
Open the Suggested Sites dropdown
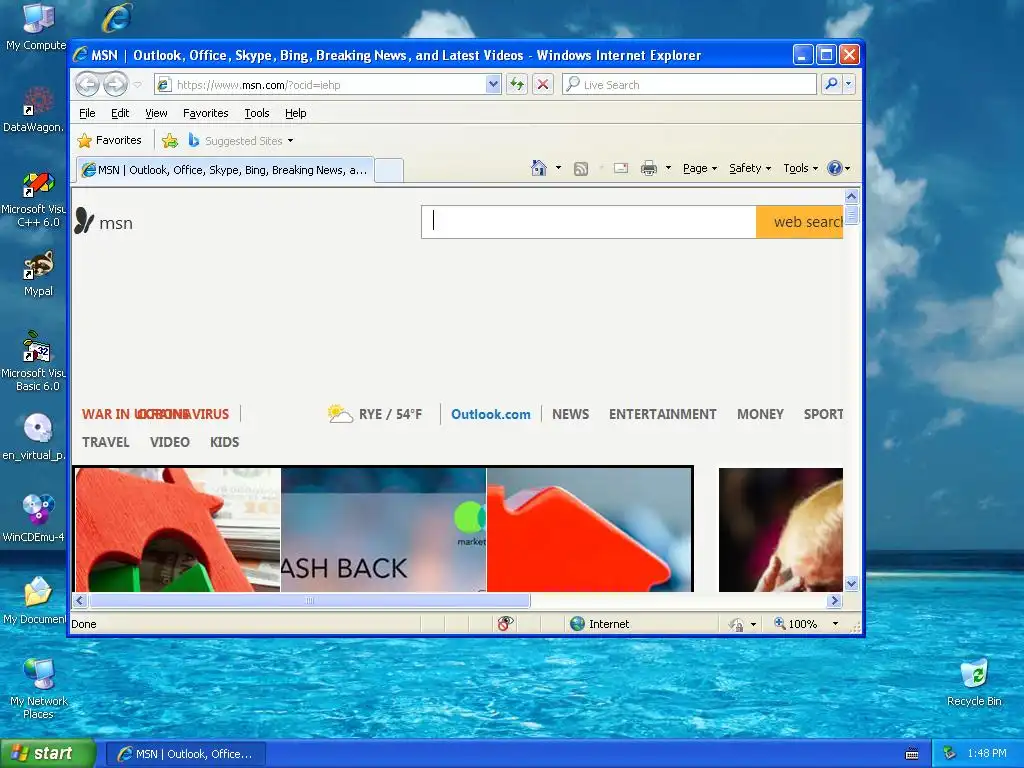click(240, 140)
